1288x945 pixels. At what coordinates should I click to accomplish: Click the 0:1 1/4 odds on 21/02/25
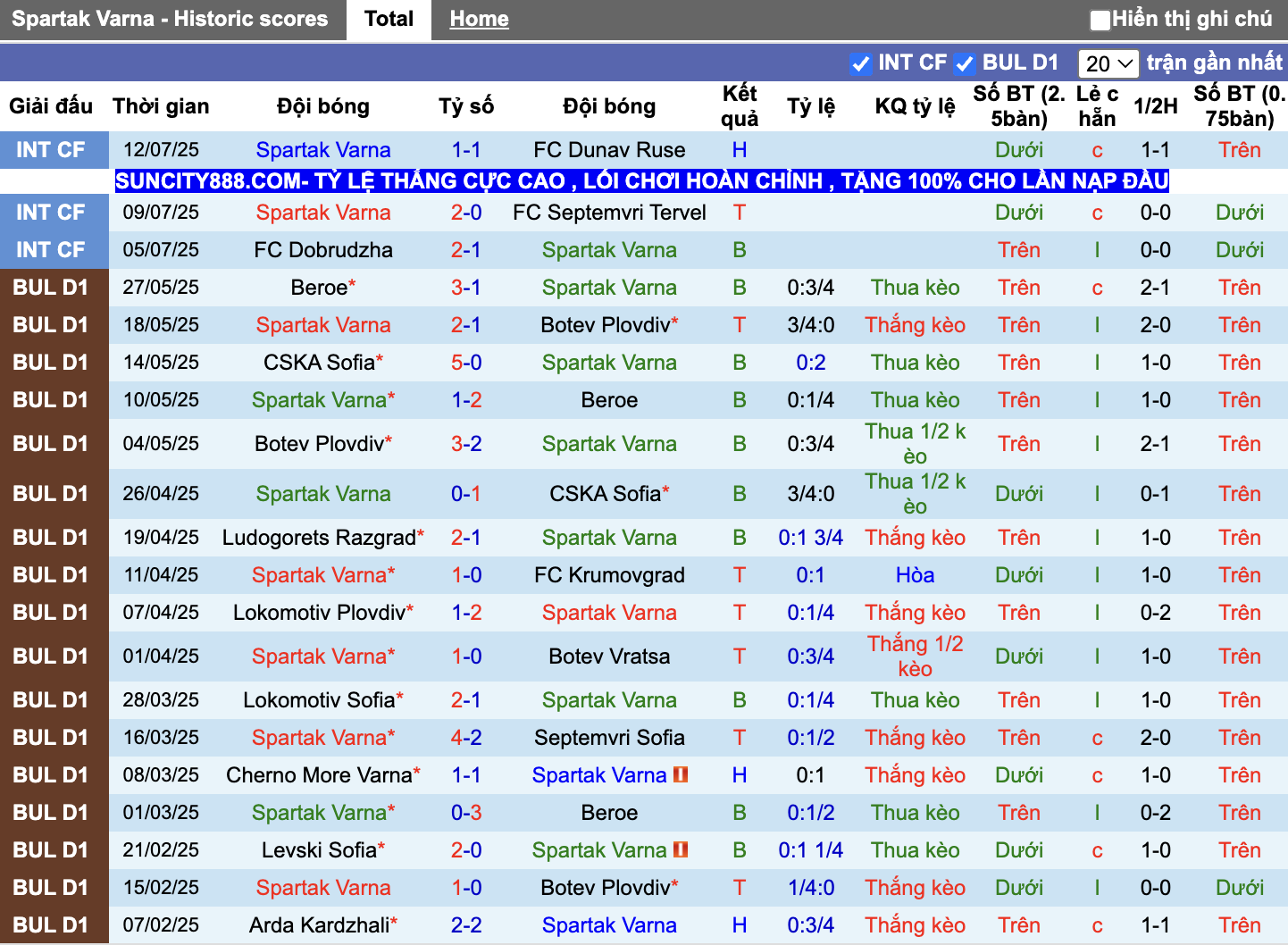pyautogui.click(x=811, y=850)
